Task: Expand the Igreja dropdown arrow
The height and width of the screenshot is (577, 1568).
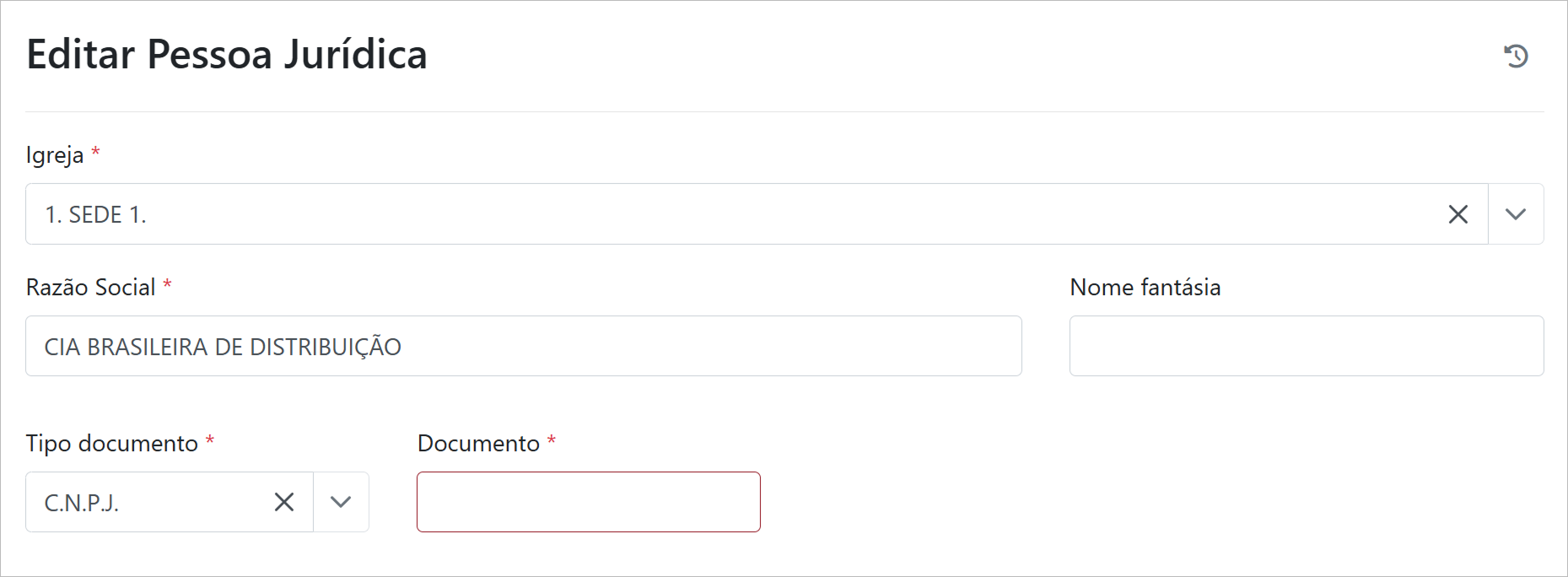Action: tap(1516, 214)
